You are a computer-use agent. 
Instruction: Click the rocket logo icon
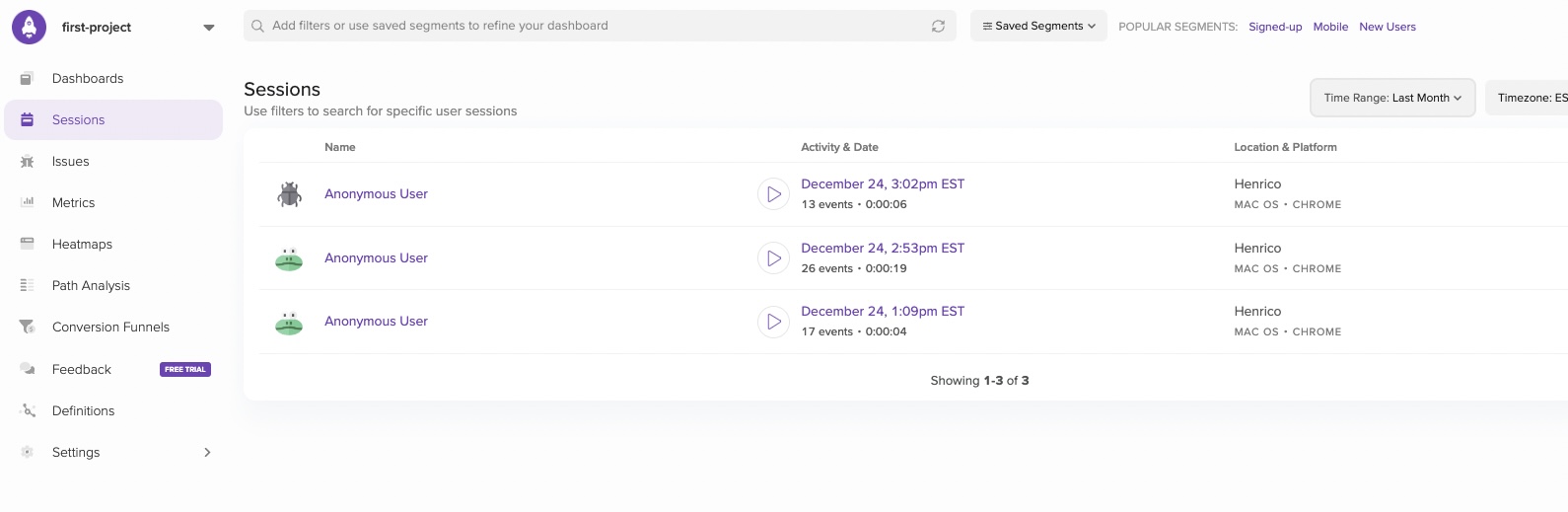(29, 27)
